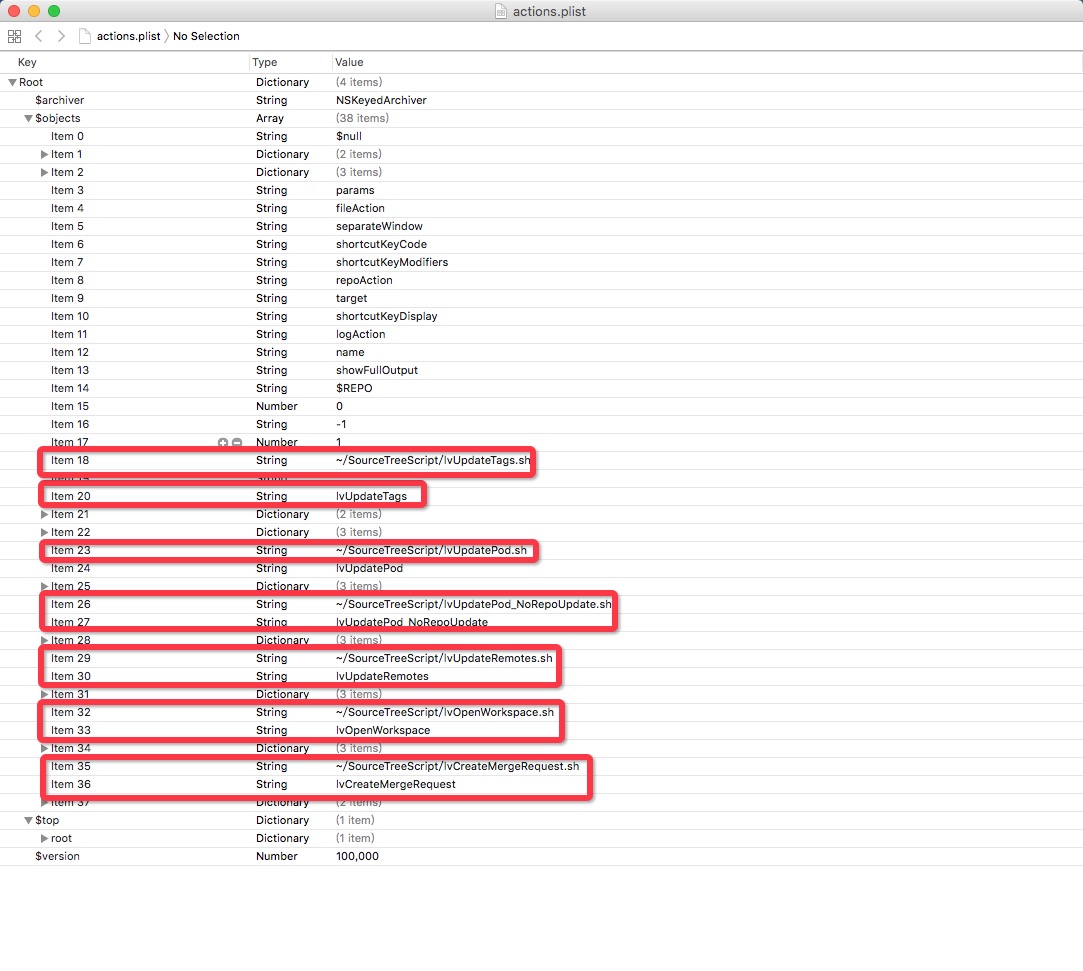Collapse the $top dictionary
Viewport: 1083px width, 971px height.
(27, 820)
